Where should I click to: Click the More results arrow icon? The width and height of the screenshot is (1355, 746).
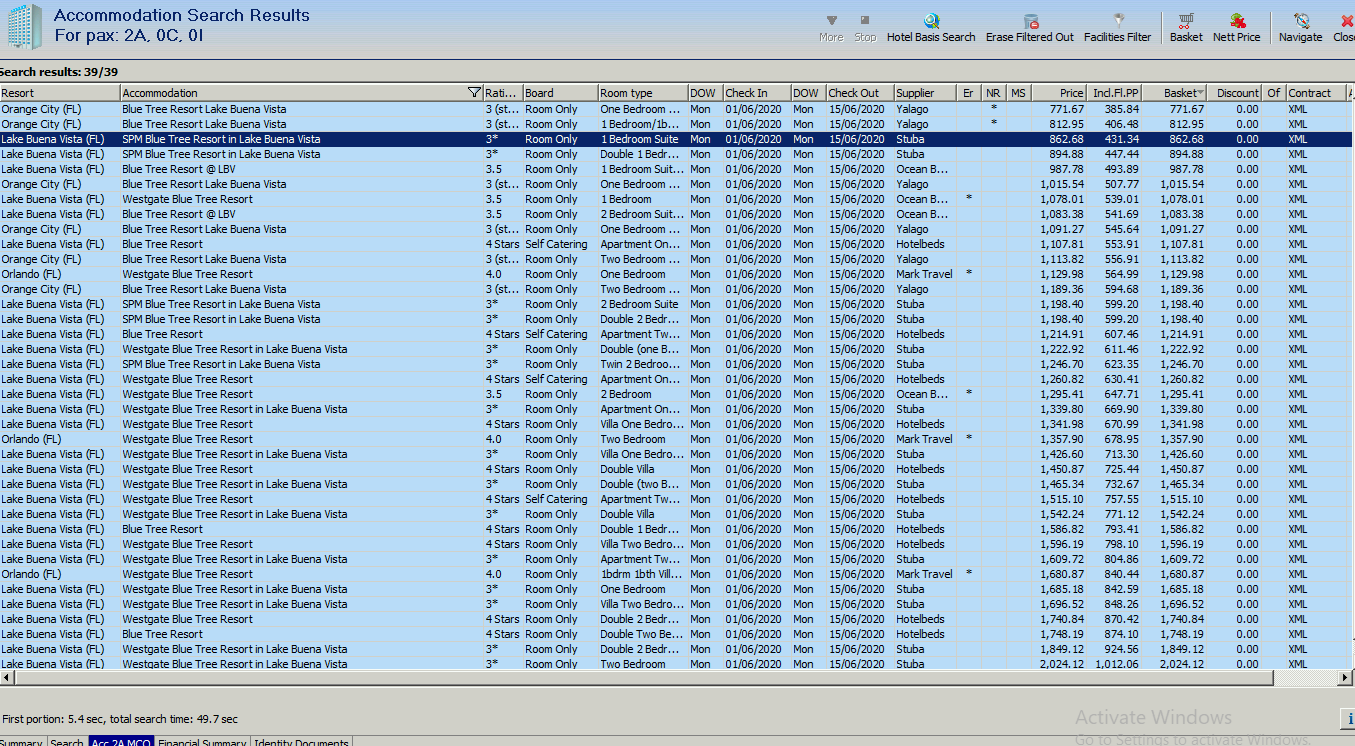831,21
